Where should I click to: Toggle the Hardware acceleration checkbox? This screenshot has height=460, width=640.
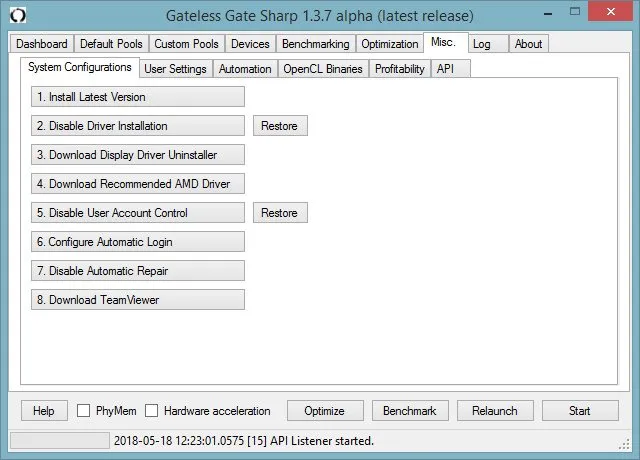click(x=151, y=411)
